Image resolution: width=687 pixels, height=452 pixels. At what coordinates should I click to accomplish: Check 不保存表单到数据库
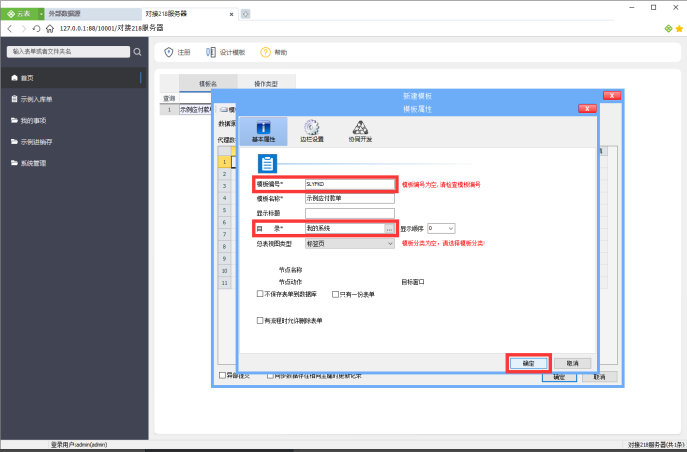(260, 294)
